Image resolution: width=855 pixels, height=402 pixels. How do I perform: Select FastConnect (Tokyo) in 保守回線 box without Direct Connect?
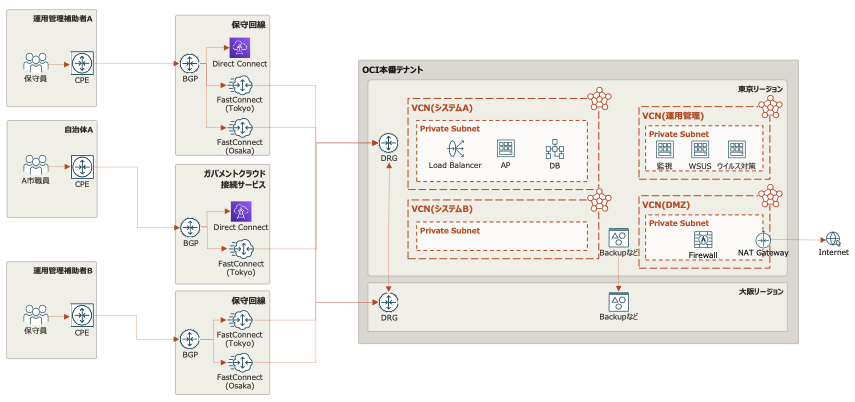pyautogui.click(x=240, y=319)
